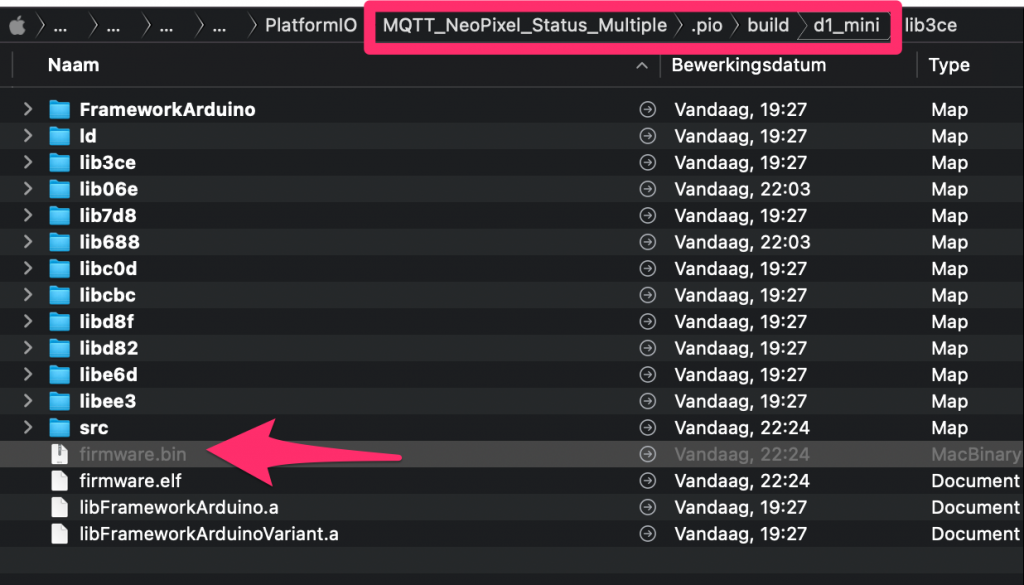The height and width of the screenshot is (585, 1024).
Task: Click sync status icon beside libFrameworkArduinoVariant.a
Action: pos(647,534)
